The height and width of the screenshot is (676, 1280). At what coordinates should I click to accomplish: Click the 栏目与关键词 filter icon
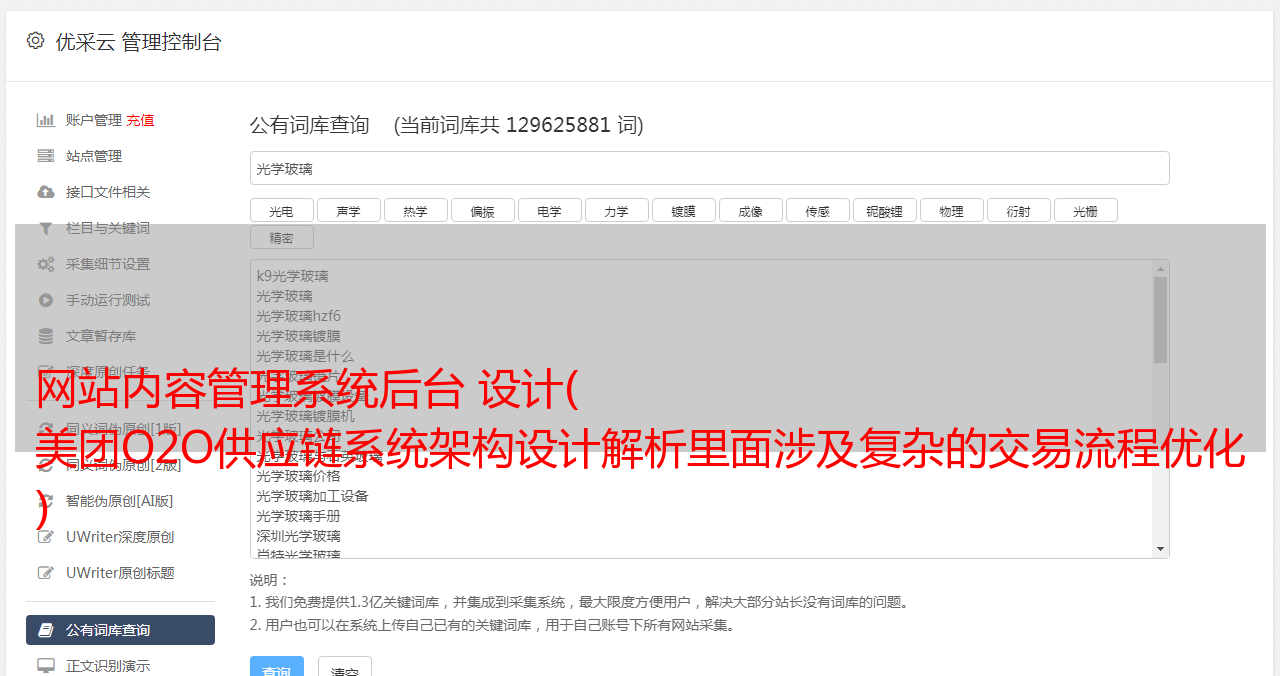coord(46,228)
